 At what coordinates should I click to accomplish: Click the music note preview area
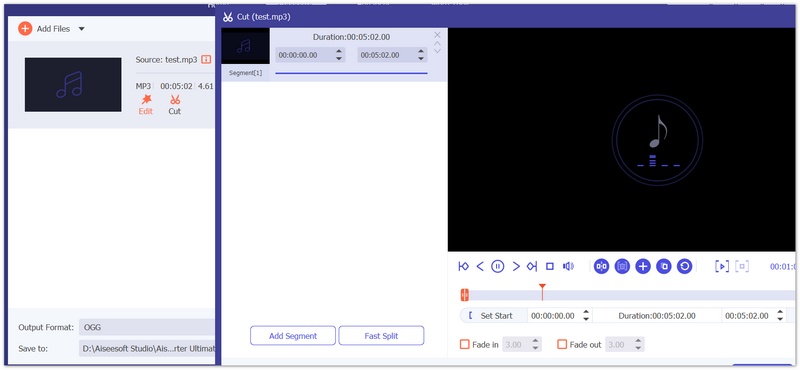pos(657,140)
